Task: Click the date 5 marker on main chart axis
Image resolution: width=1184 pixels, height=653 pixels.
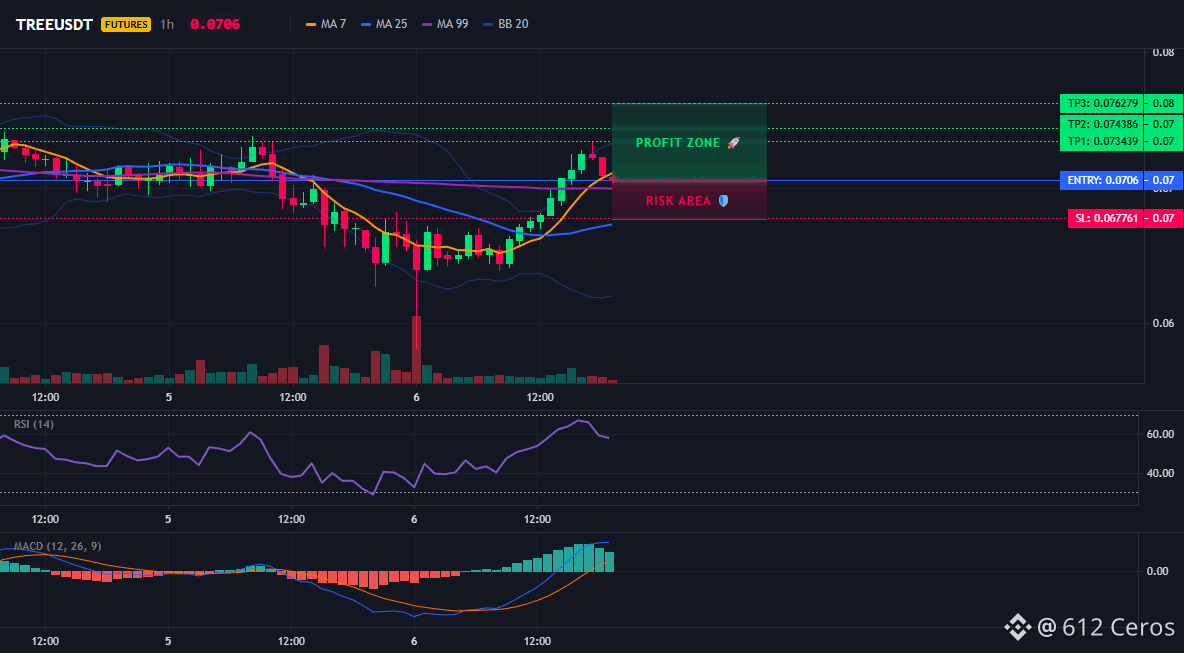Action: click(x=168, y=397)
